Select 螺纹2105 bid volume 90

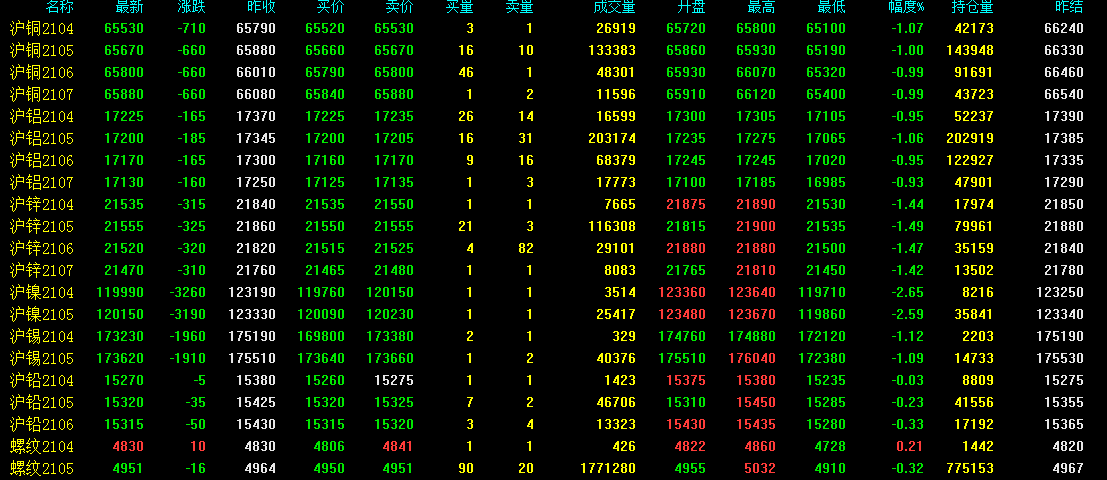466,469
